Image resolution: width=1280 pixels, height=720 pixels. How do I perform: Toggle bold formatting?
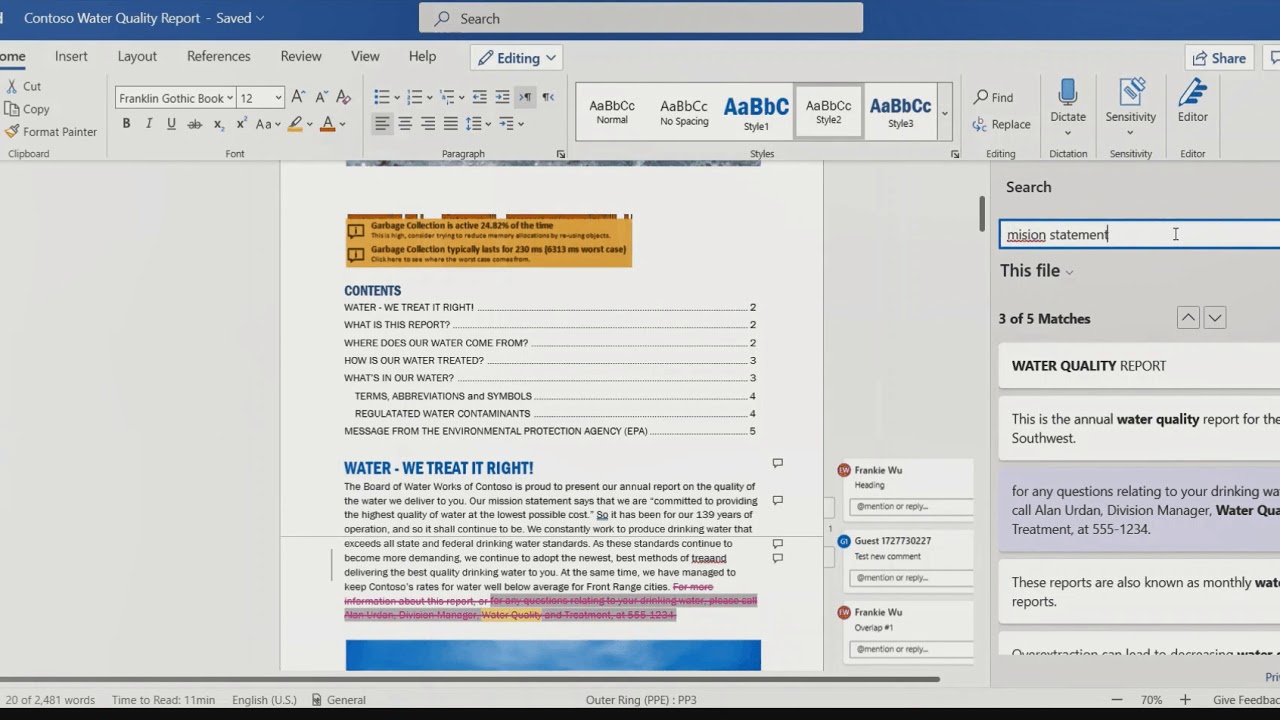(126, 124)
